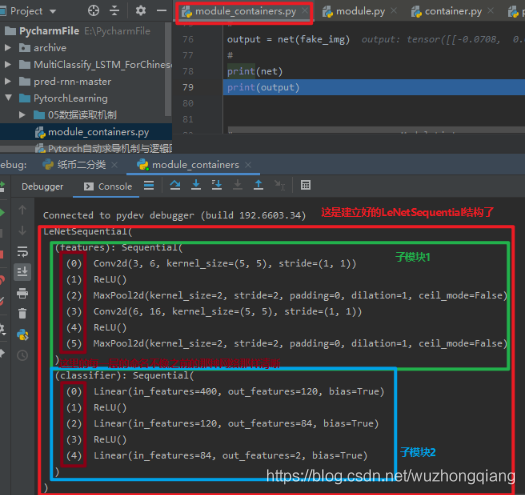Click the Step Into debugger icon
The width and height of the screenshot is (525, 495).
click(196, 185)
